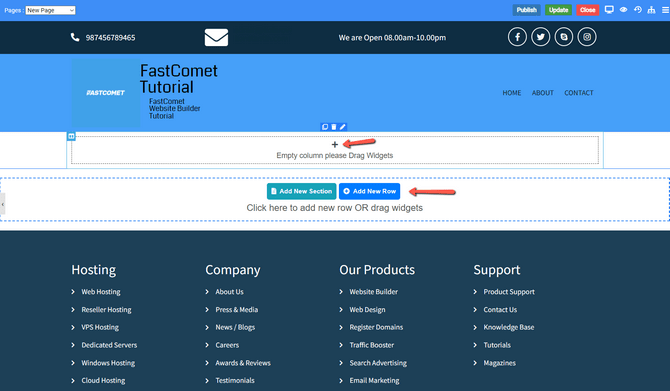This screenshot has width=670, height=391.
Task: Open CONTACT navigation menu item
Action: point(579,93)
